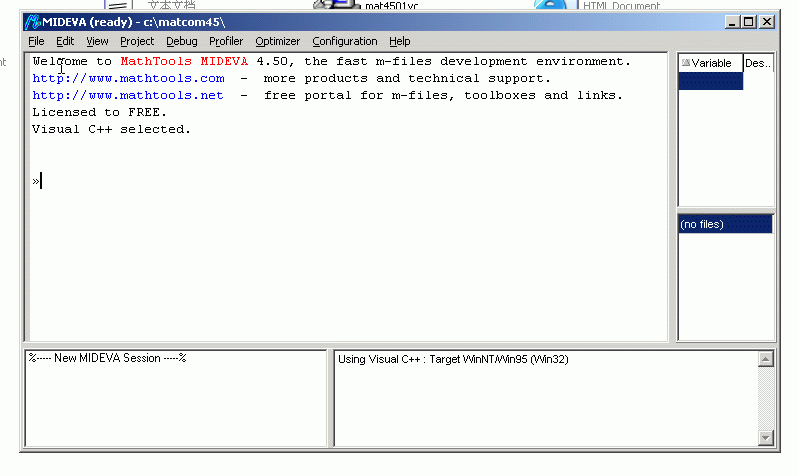Click the Variable column header
Image resolution: width=797 pixels, height=476 pixels.
(x=711, y=63)
